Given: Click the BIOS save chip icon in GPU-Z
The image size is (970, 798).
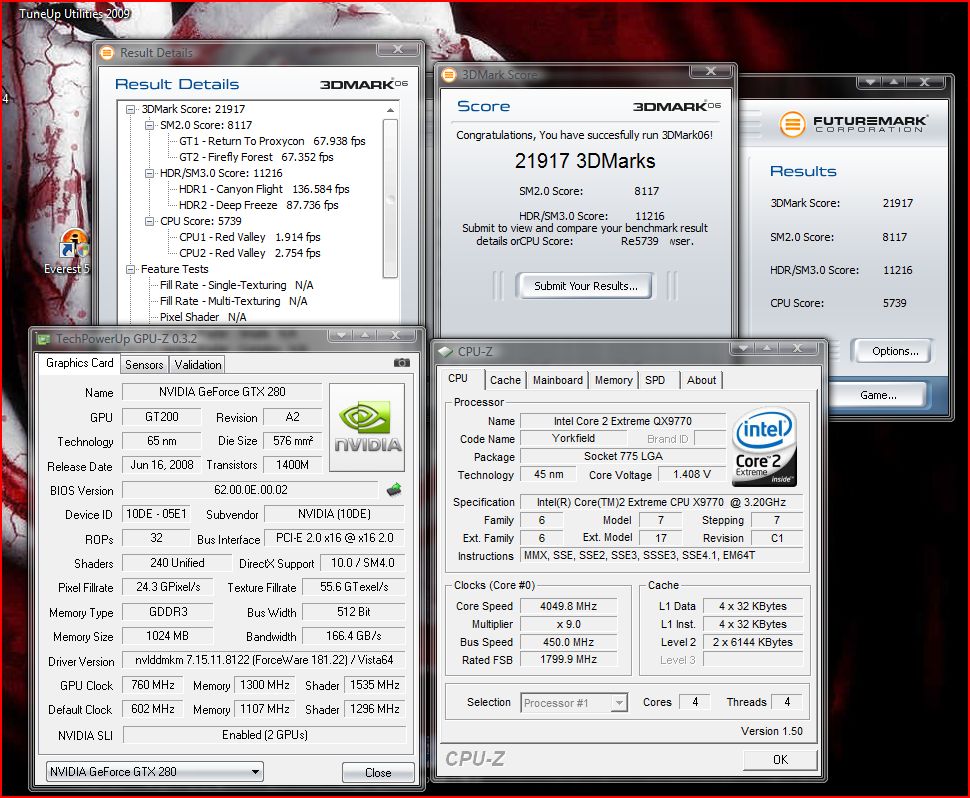Looking at the screenshot, I should [393, 490].
